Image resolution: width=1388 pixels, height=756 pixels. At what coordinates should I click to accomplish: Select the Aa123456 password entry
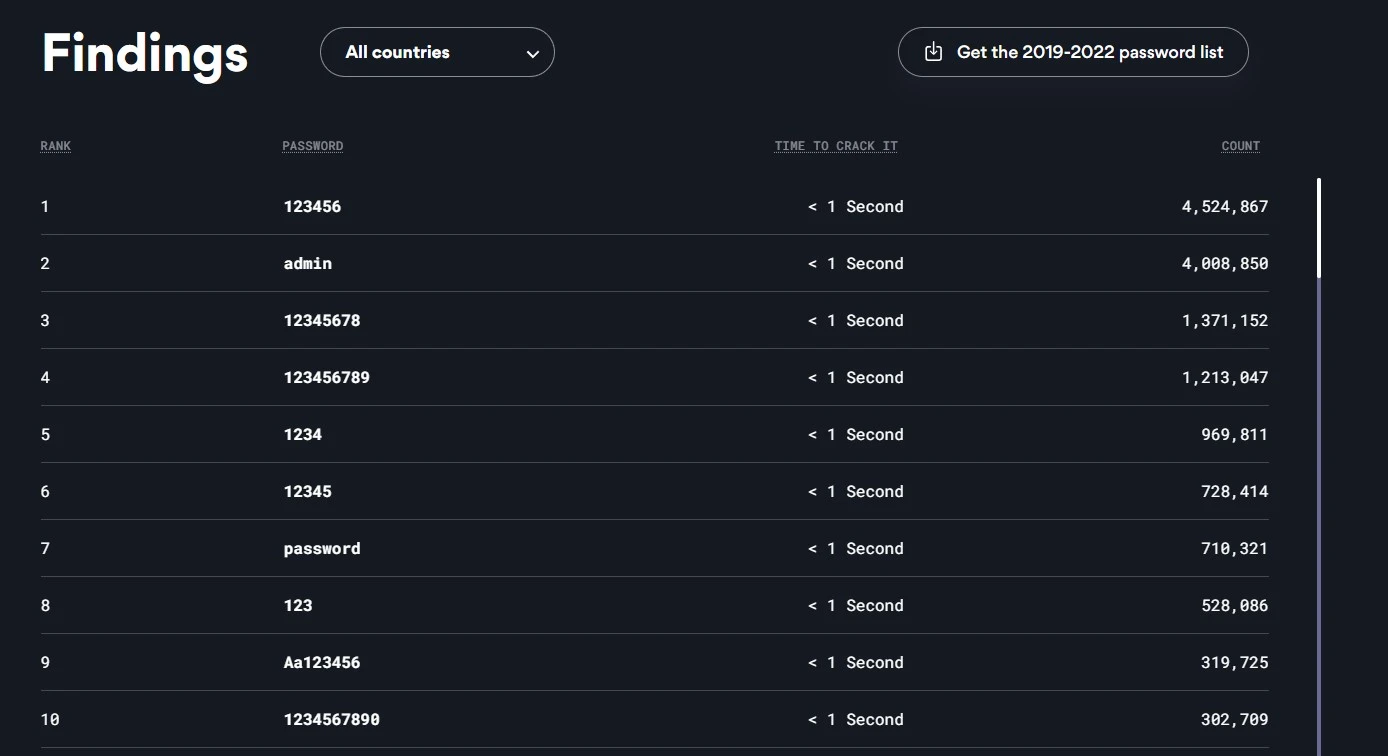pos(322,663)
